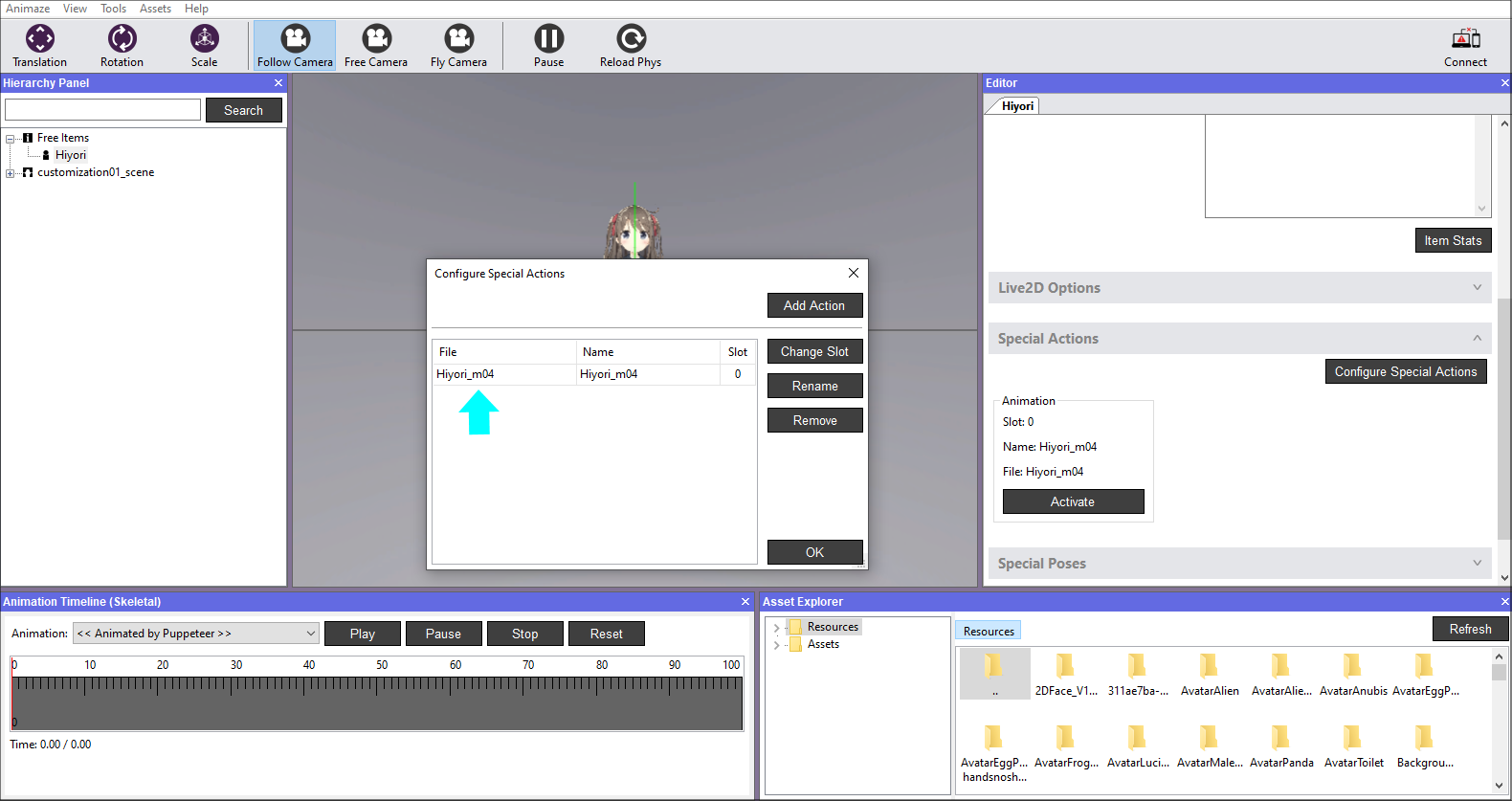Click the Refresh button in Asset Explorer
1512x801 pixels.
point(1470,629)
